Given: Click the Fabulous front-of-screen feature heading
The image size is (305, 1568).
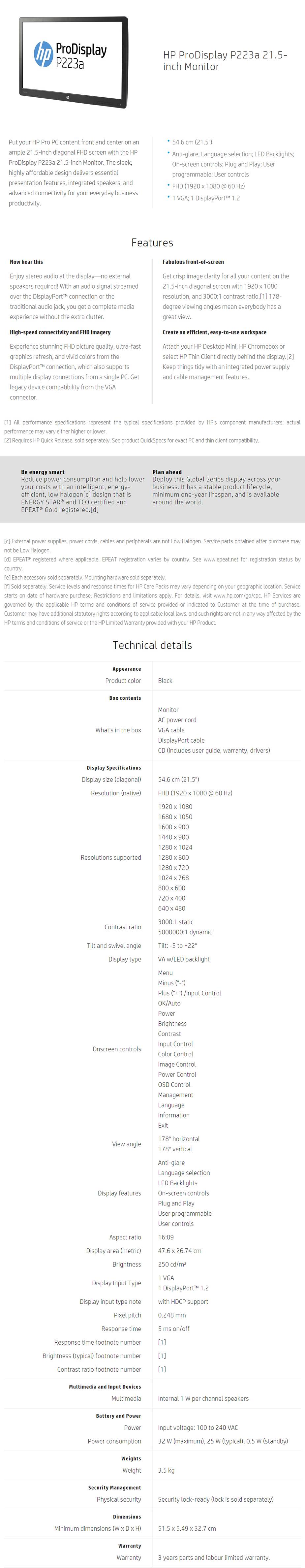Looking at the screenshot, I should (x=193, y=262).
